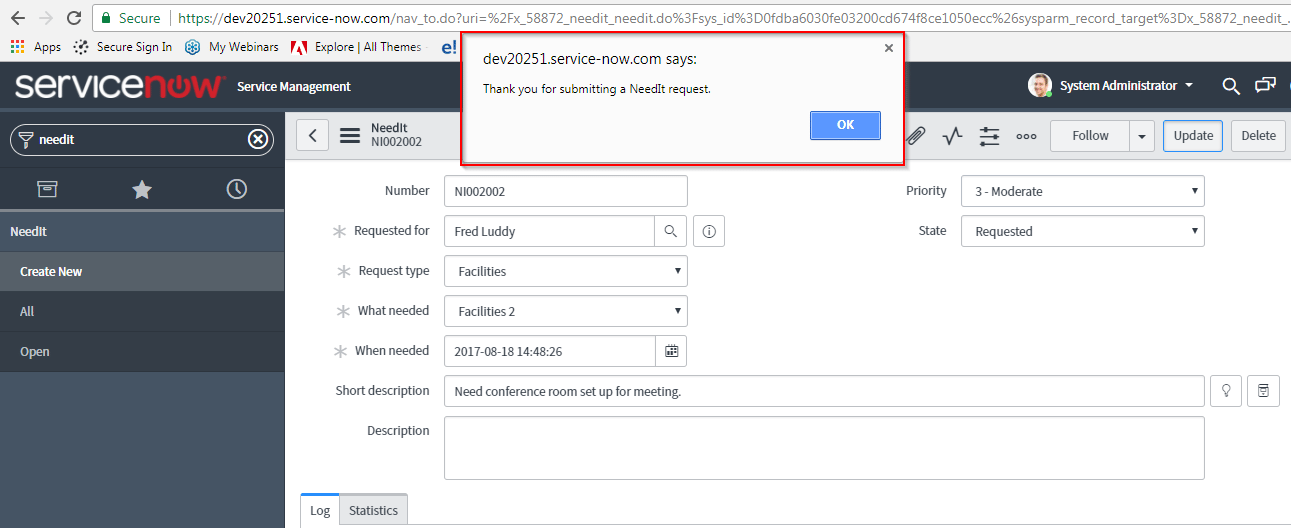
Task: Click the lightbulb suggestion icon
Action: click(x=1226, y=391)
